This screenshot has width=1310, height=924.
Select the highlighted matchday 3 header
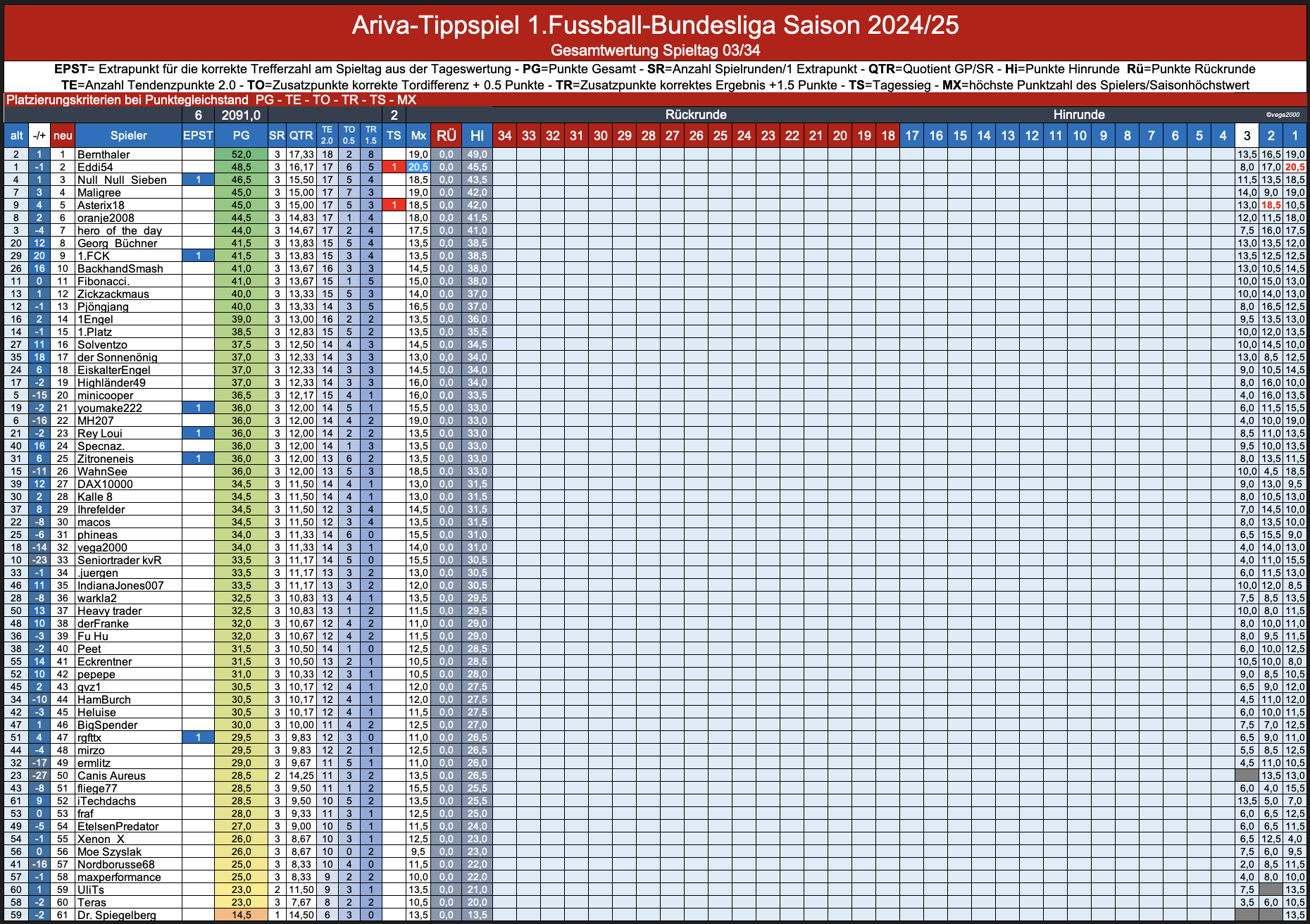pyautogui.click(x=1247, y=136)
